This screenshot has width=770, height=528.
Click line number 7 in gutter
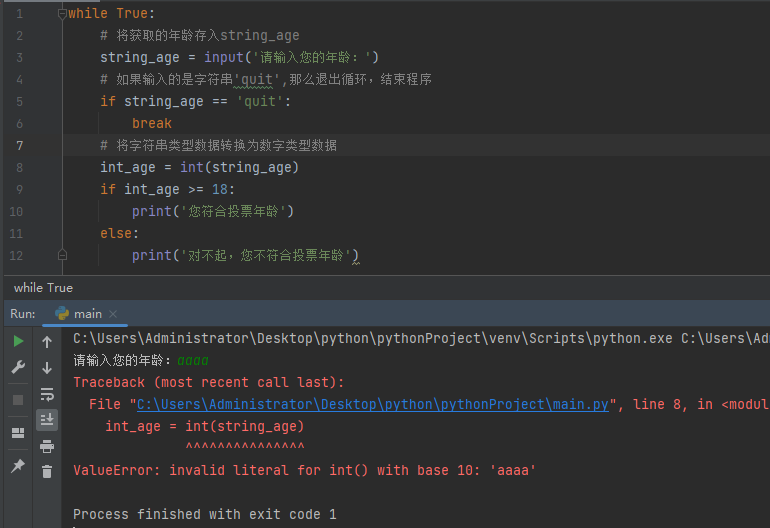[20, 145]
